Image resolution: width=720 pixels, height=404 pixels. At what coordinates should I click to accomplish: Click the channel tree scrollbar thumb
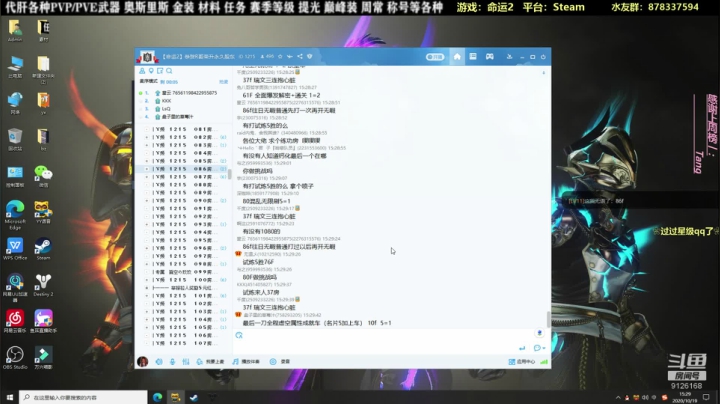click(x=230, y=174)
